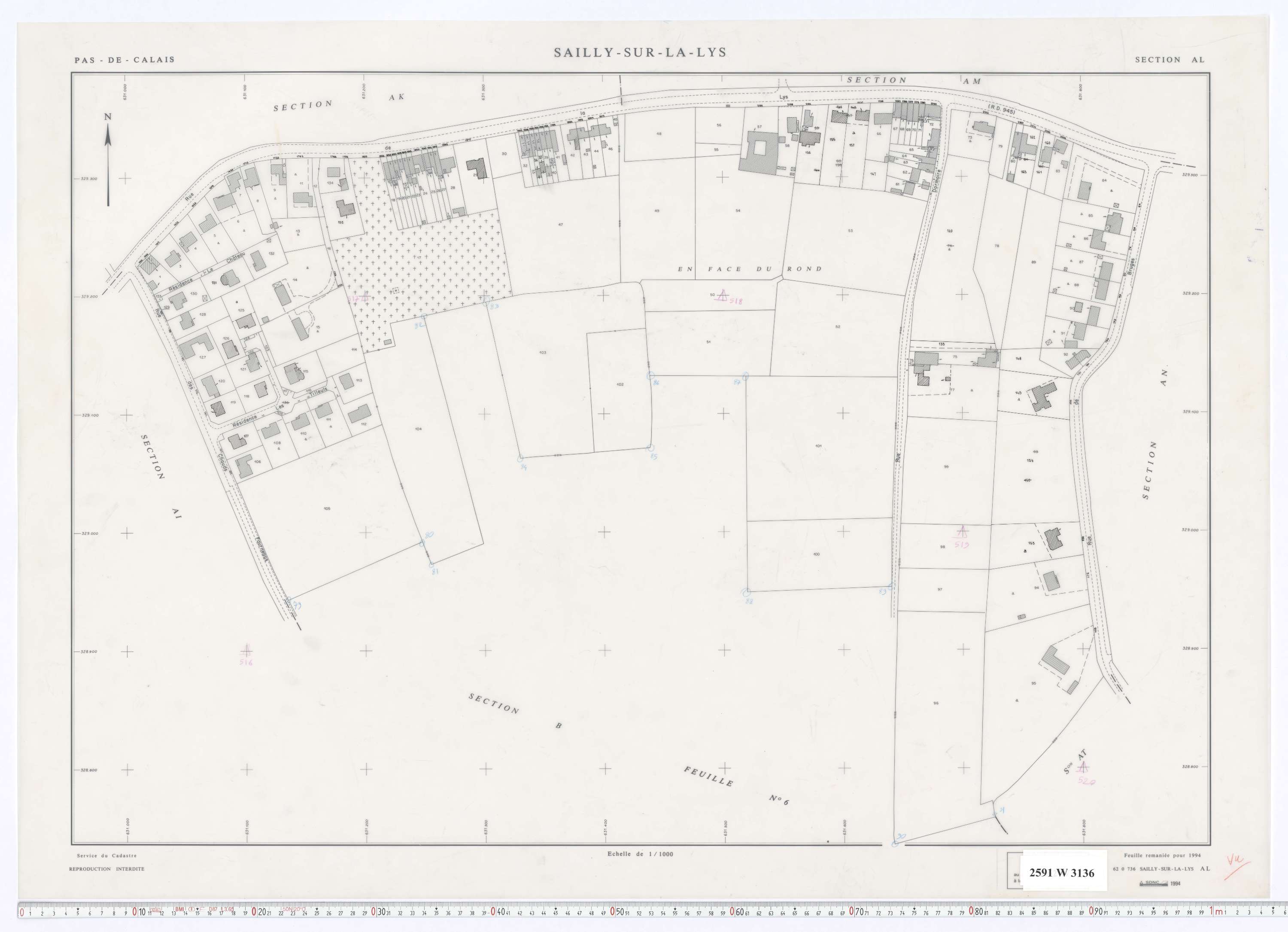Screen dimensions: 1288x932
Task: Select parcel number 100
Action: point(817,554)
